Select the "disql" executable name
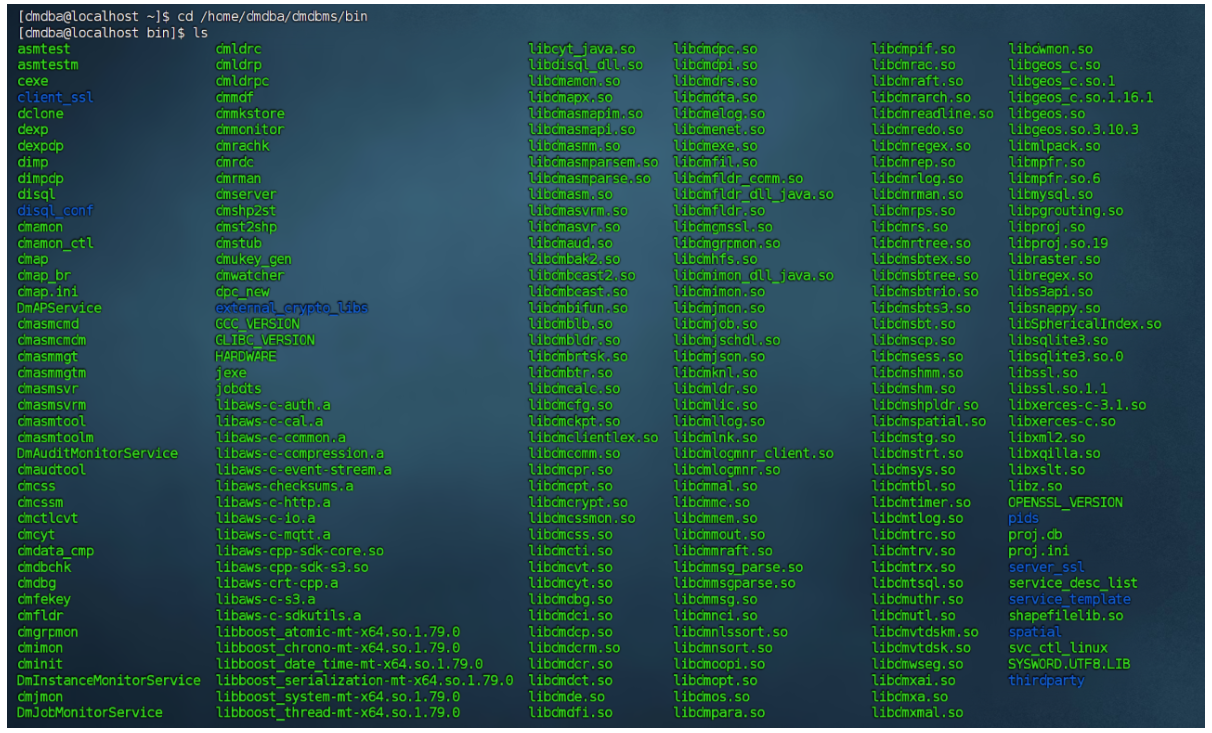The image size is (1212, 733). pyautogui.click(x=37, y=194)
